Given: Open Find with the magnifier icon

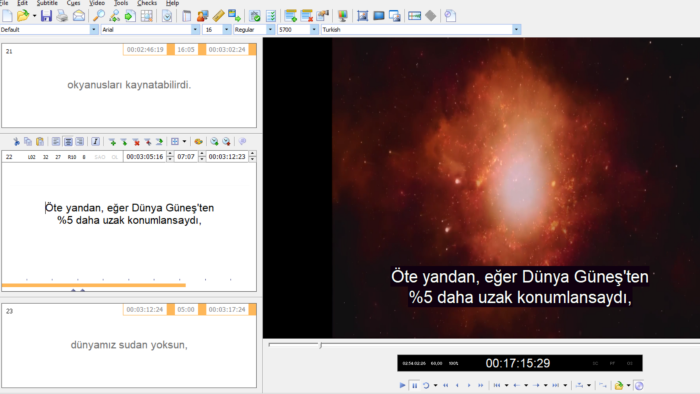Looking at the screenshot, I should click(99, 16).
